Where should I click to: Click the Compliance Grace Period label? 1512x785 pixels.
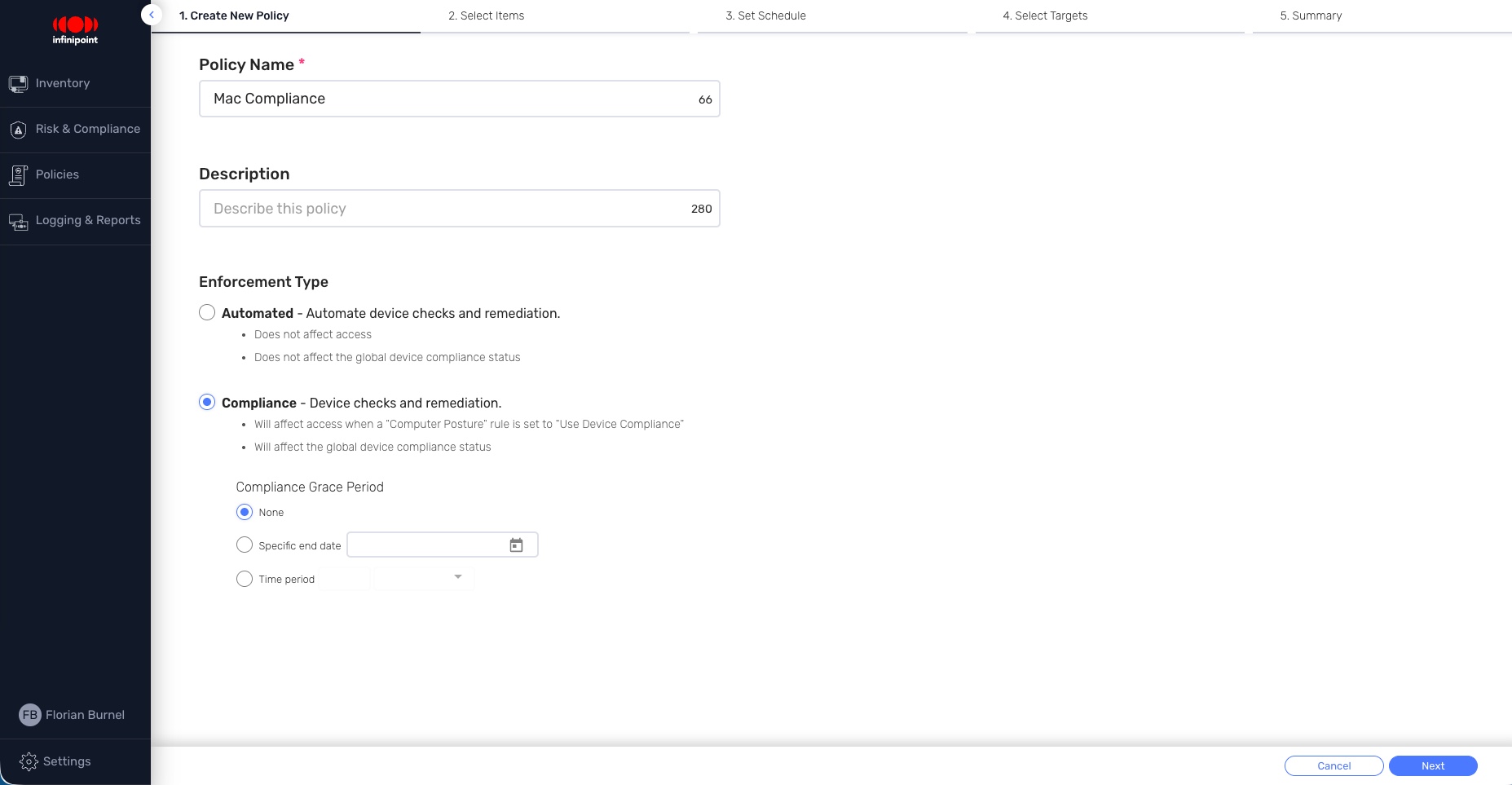310,487
